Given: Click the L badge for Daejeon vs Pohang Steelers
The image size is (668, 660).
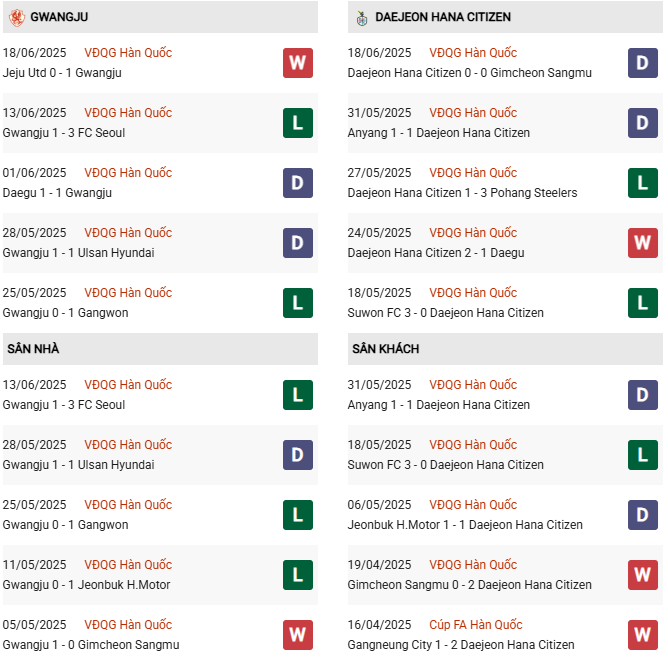Looking at the screenshot, I should click(642, 183).
